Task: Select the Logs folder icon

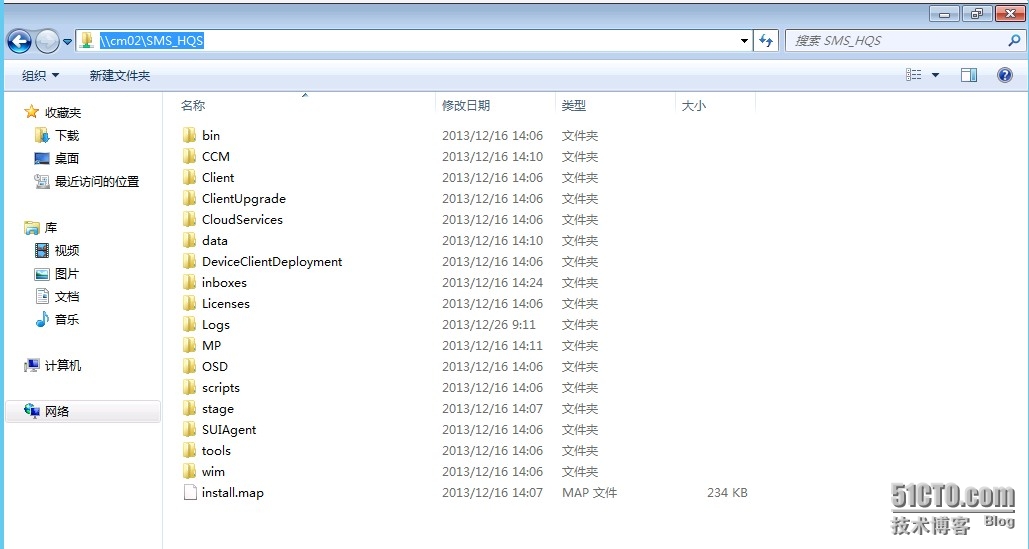Action: coord(189,324)
